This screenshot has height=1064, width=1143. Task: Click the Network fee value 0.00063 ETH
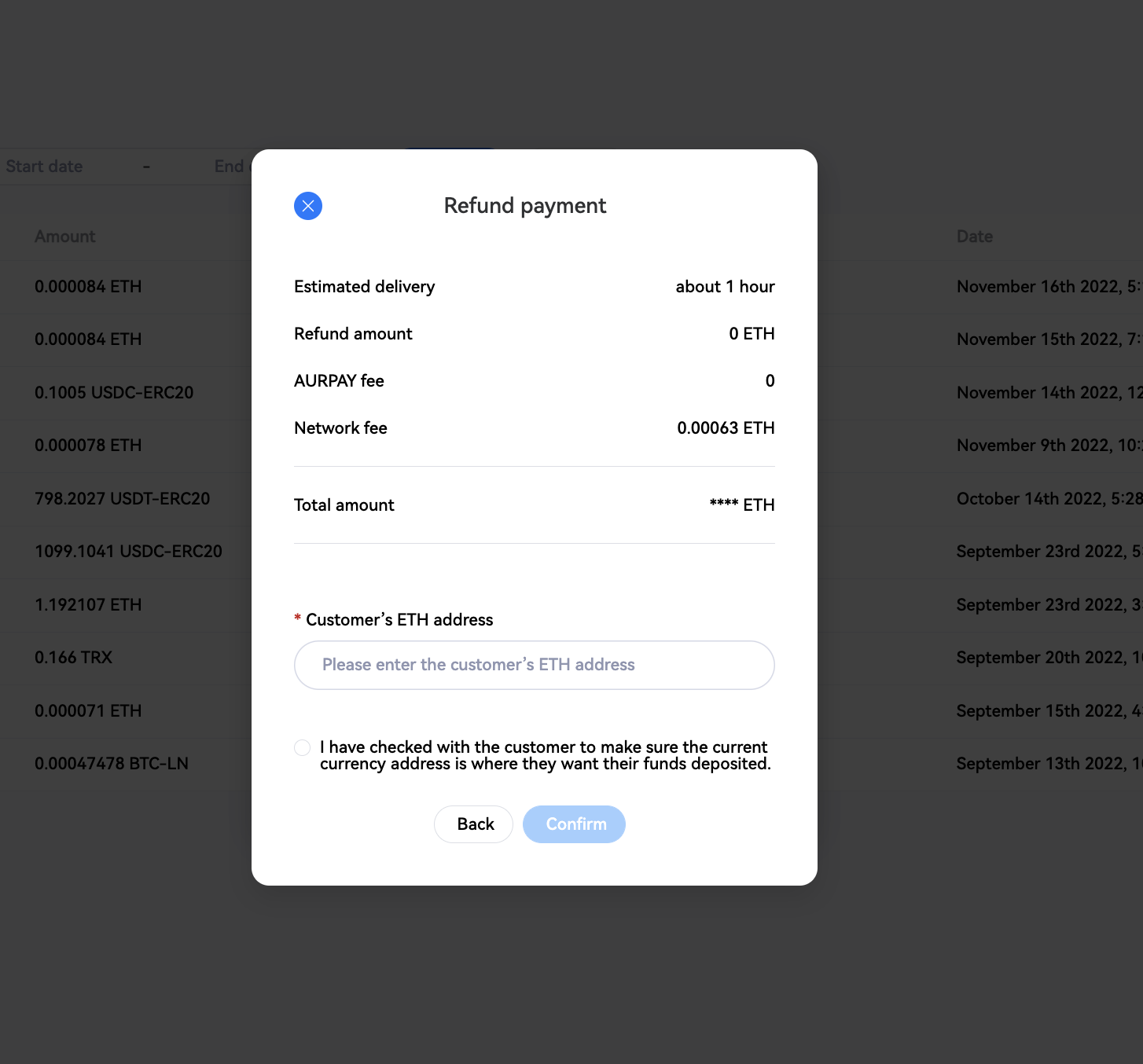pyautogui.click(x=726, y=428)
